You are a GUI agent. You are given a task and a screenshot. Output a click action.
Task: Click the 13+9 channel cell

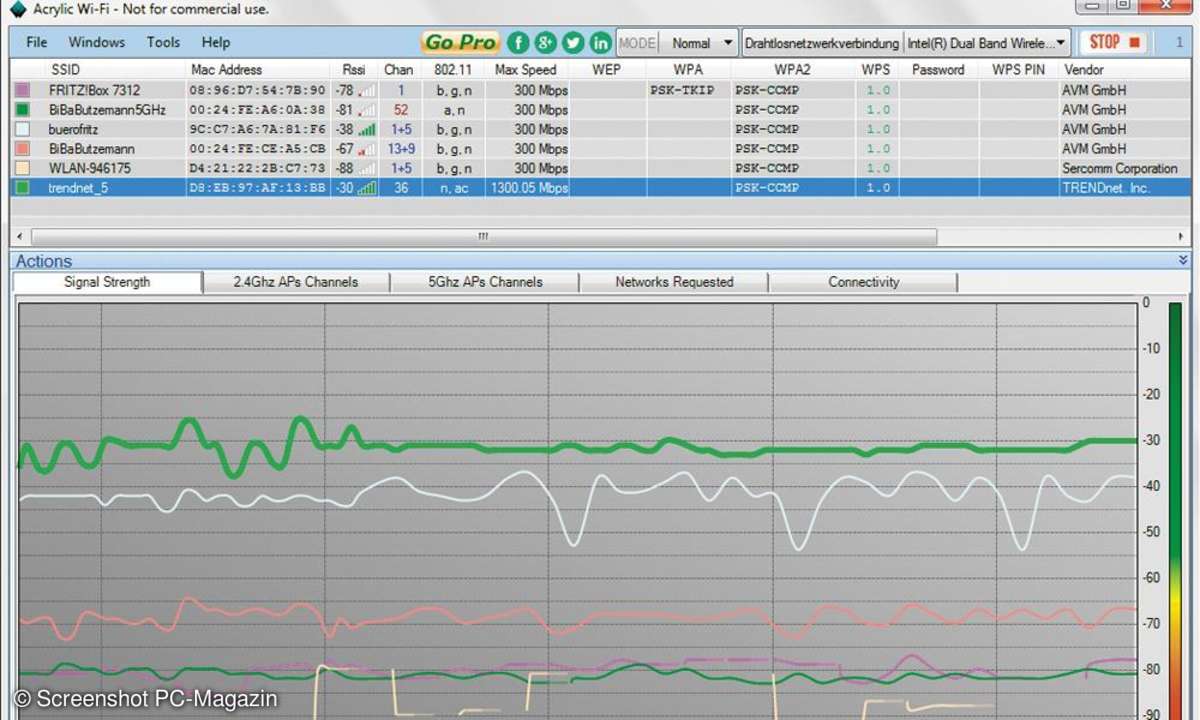point(400,149)
